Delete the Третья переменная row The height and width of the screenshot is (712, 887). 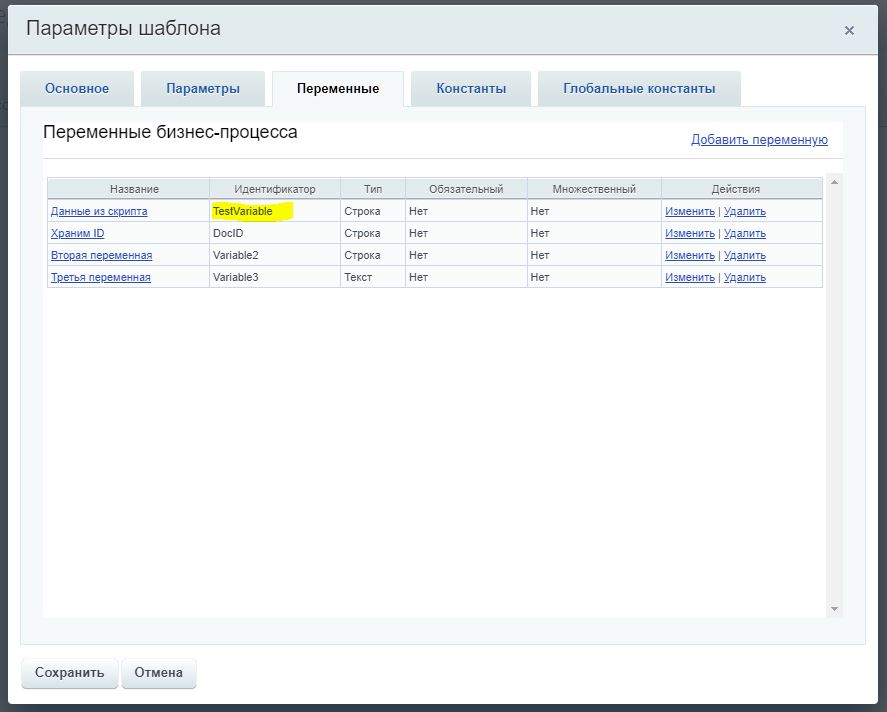[744, 277]
